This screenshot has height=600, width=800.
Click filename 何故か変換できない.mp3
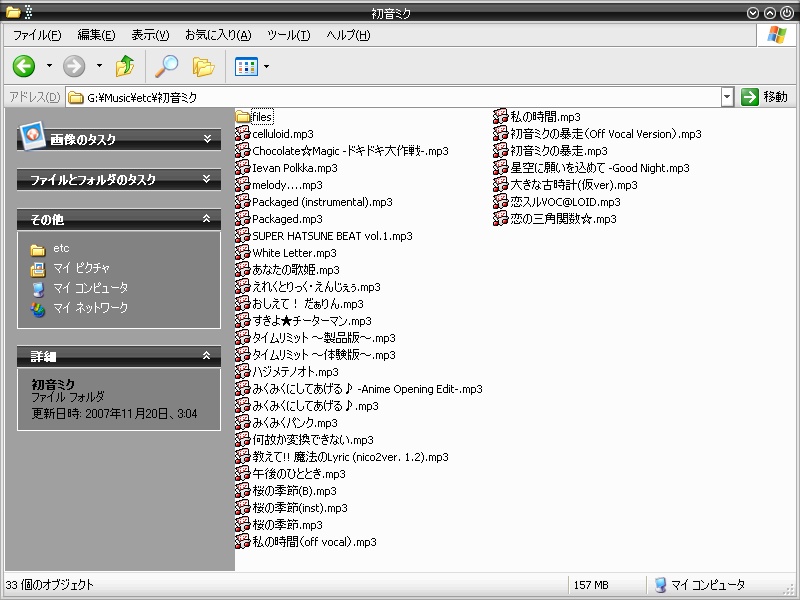point(313,440)
